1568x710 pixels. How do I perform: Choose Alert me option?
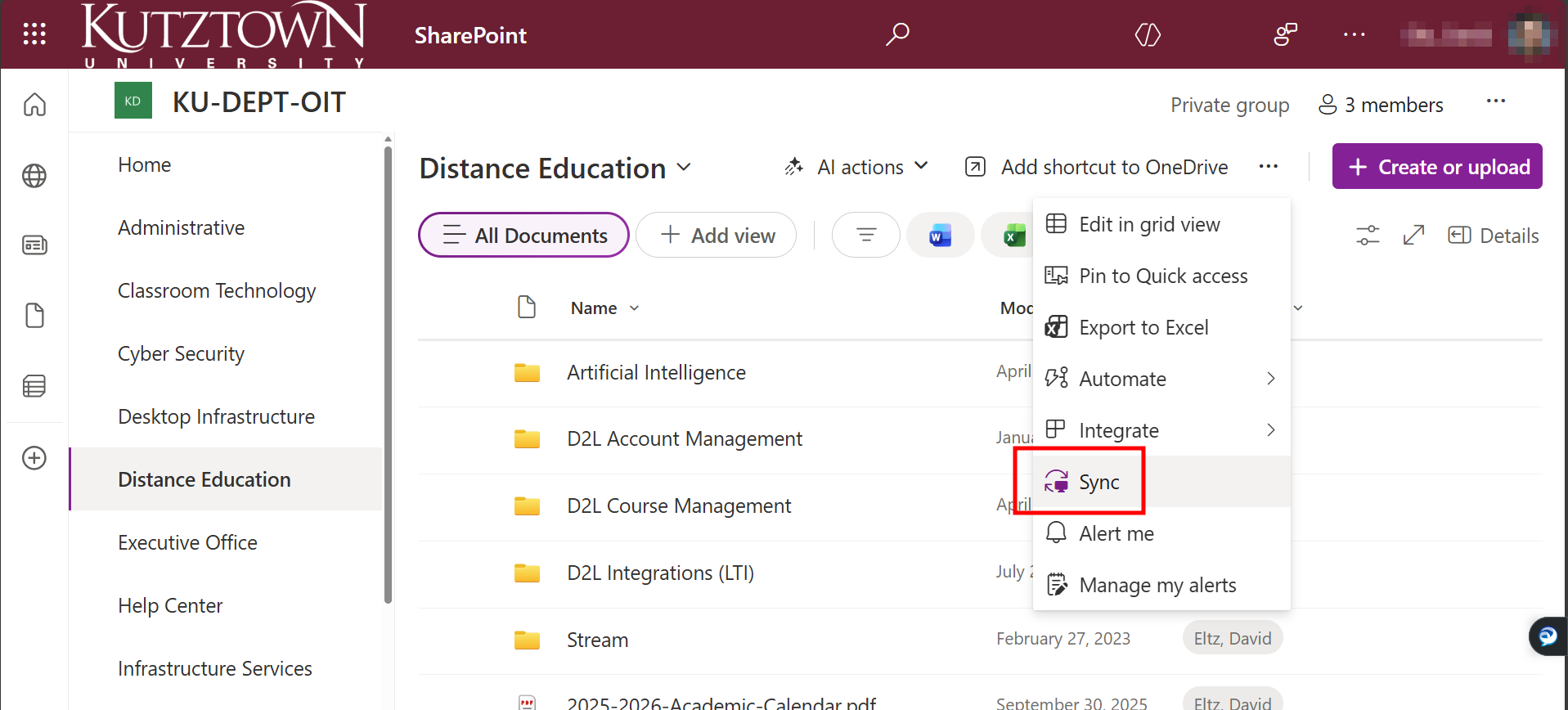[1161, 533]
